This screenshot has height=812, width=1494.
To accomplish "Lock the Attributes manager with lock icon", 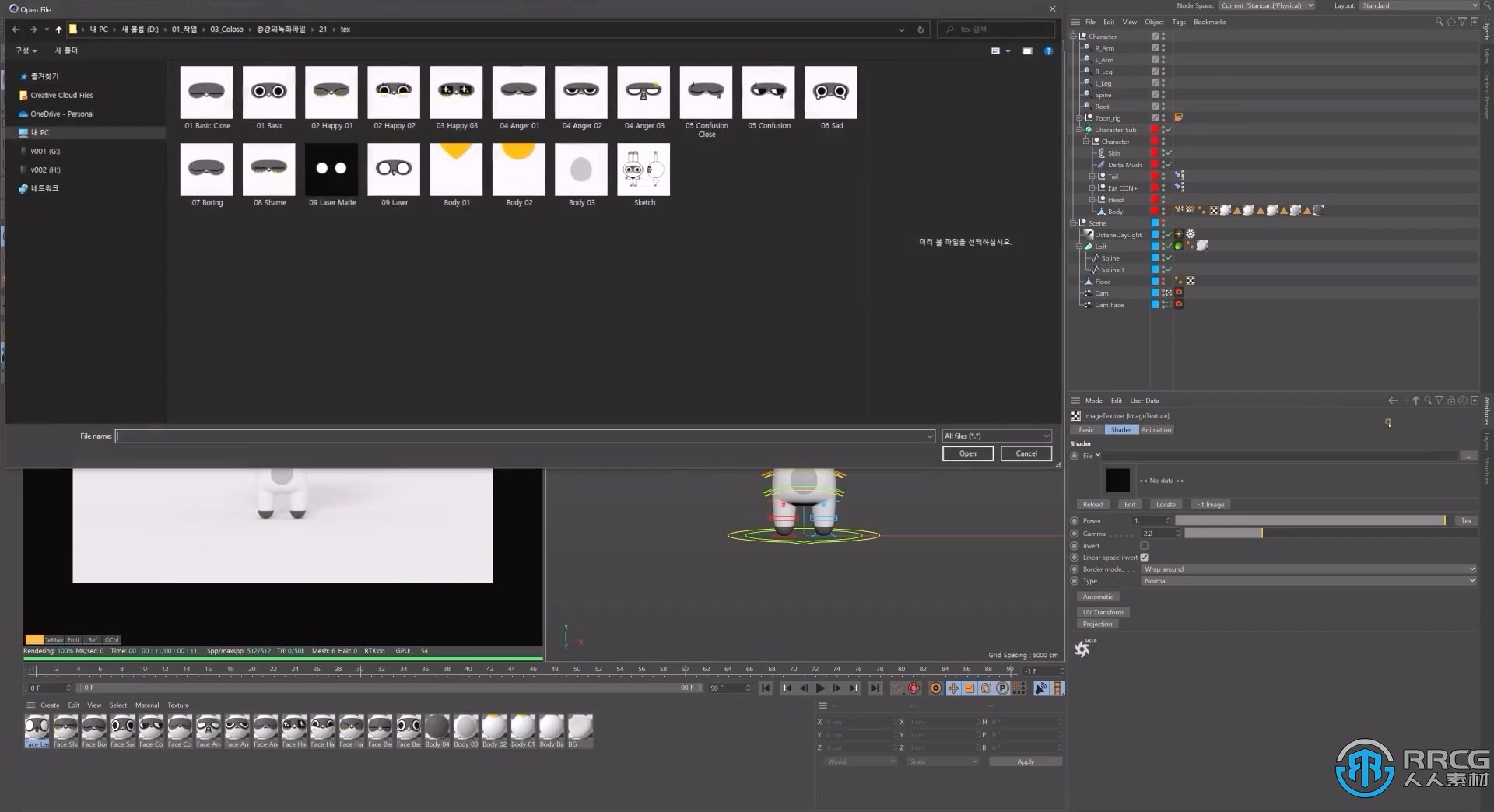I will coord(1450,401).
